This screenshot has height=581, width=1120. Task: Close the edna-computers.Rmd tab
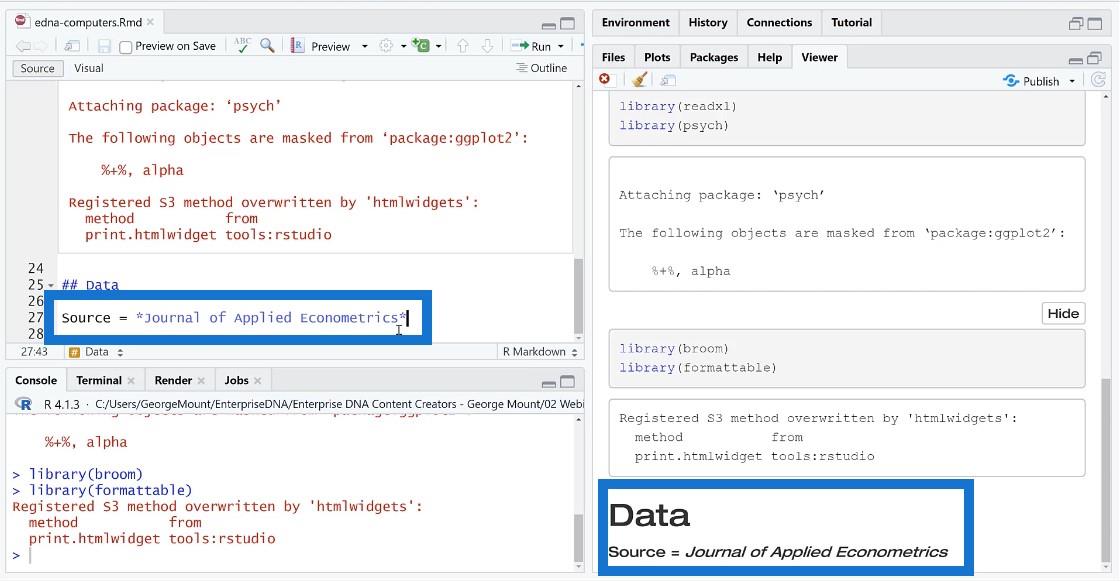(150, 22)
